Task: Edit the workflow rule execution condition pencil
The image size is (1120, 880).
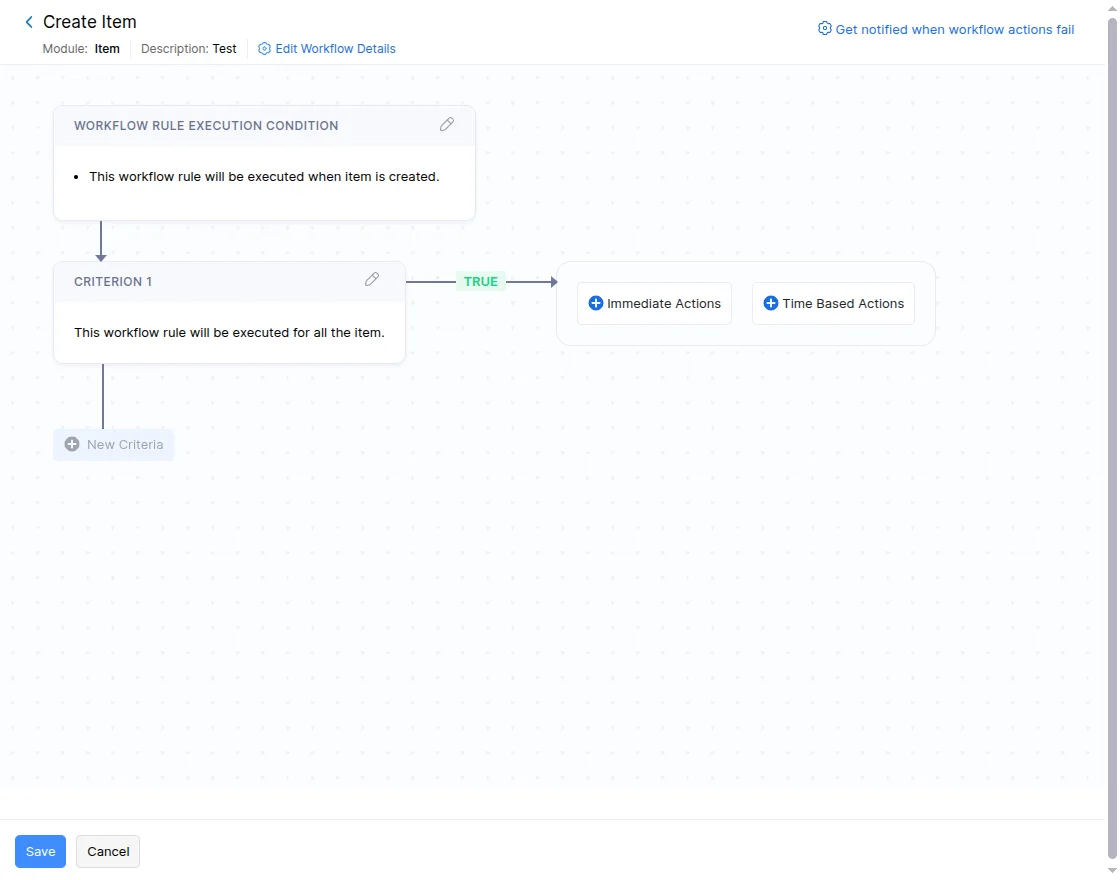Action: point(446,124)
